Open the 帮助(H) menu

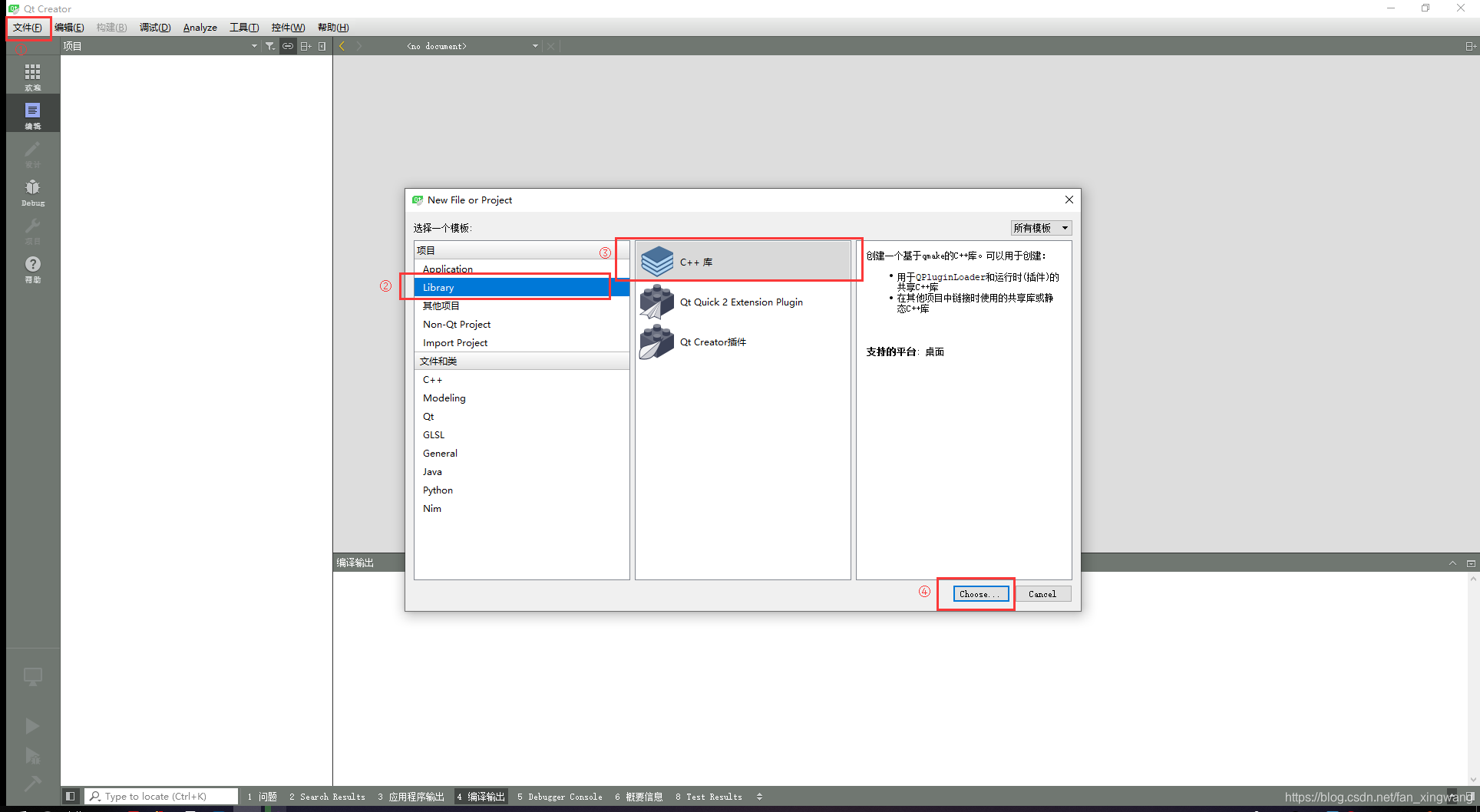[x=333, y=28]
